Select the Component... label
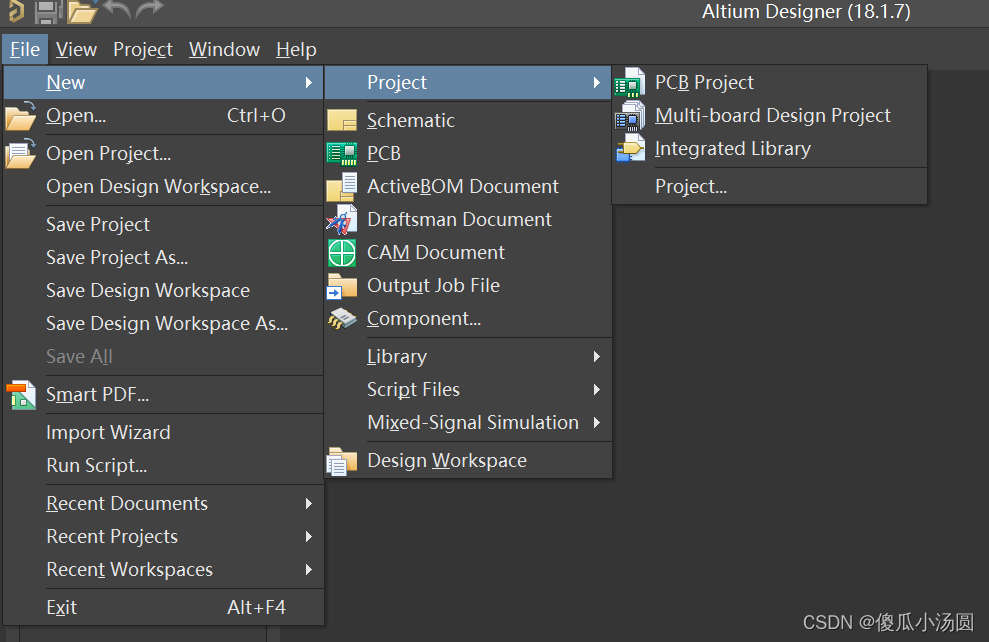The height and width of the screenshot is (642, 989). pos(424,319)
